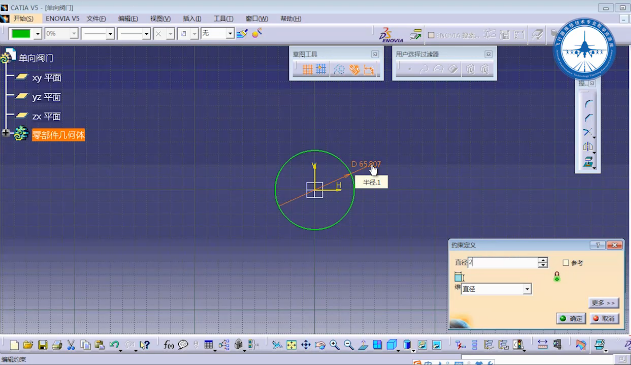
Task: Open the line thickness dropdown
Action: coord(110,34)
